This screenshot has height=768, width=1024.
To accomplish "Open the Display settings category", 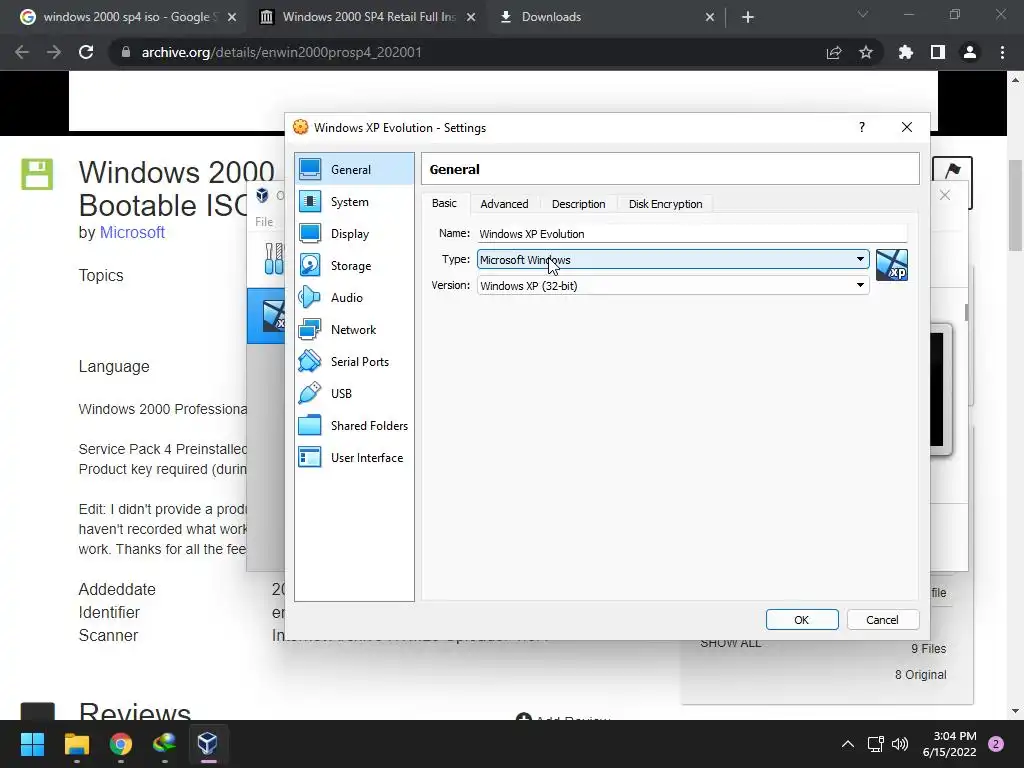I will pos(354,234).
